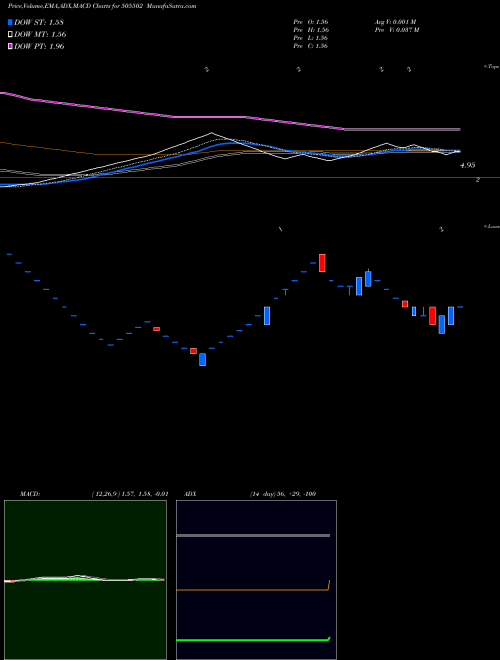
Task: Click the white DOW MT legend swatch
Action: click(10, 35)
